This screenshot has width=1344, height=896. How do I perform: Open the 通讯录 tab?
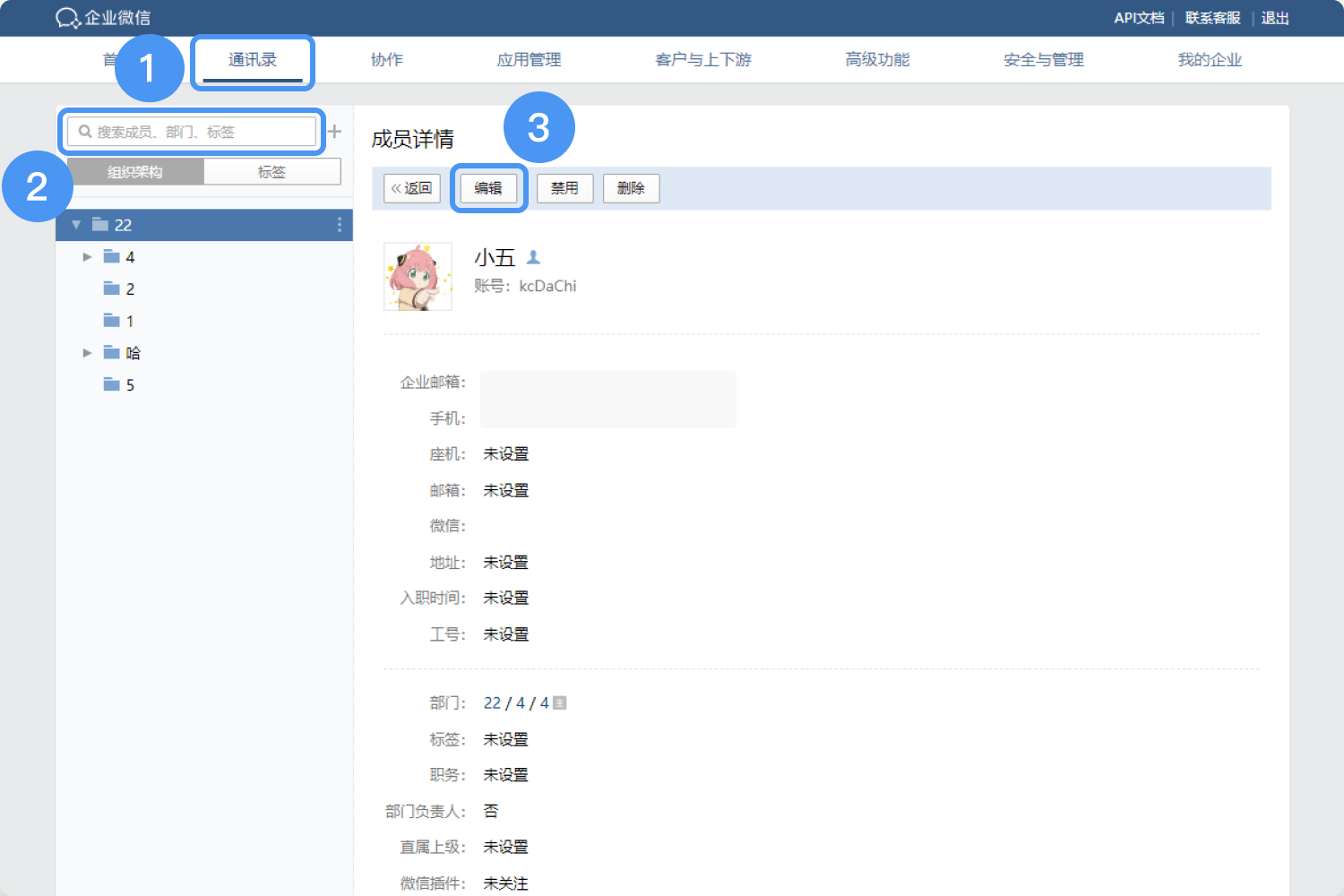(x=253, y=60)
